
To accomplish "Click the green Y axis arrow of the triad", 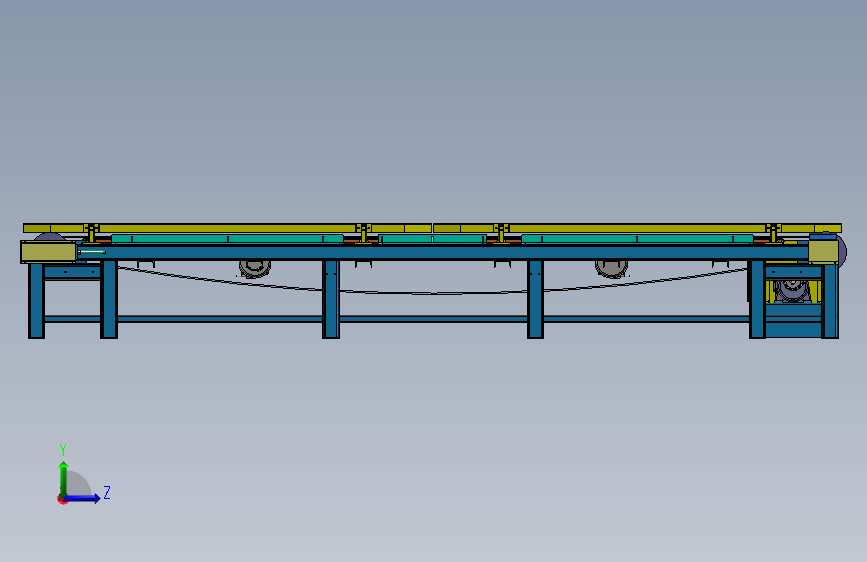I will tap(64, 479).
